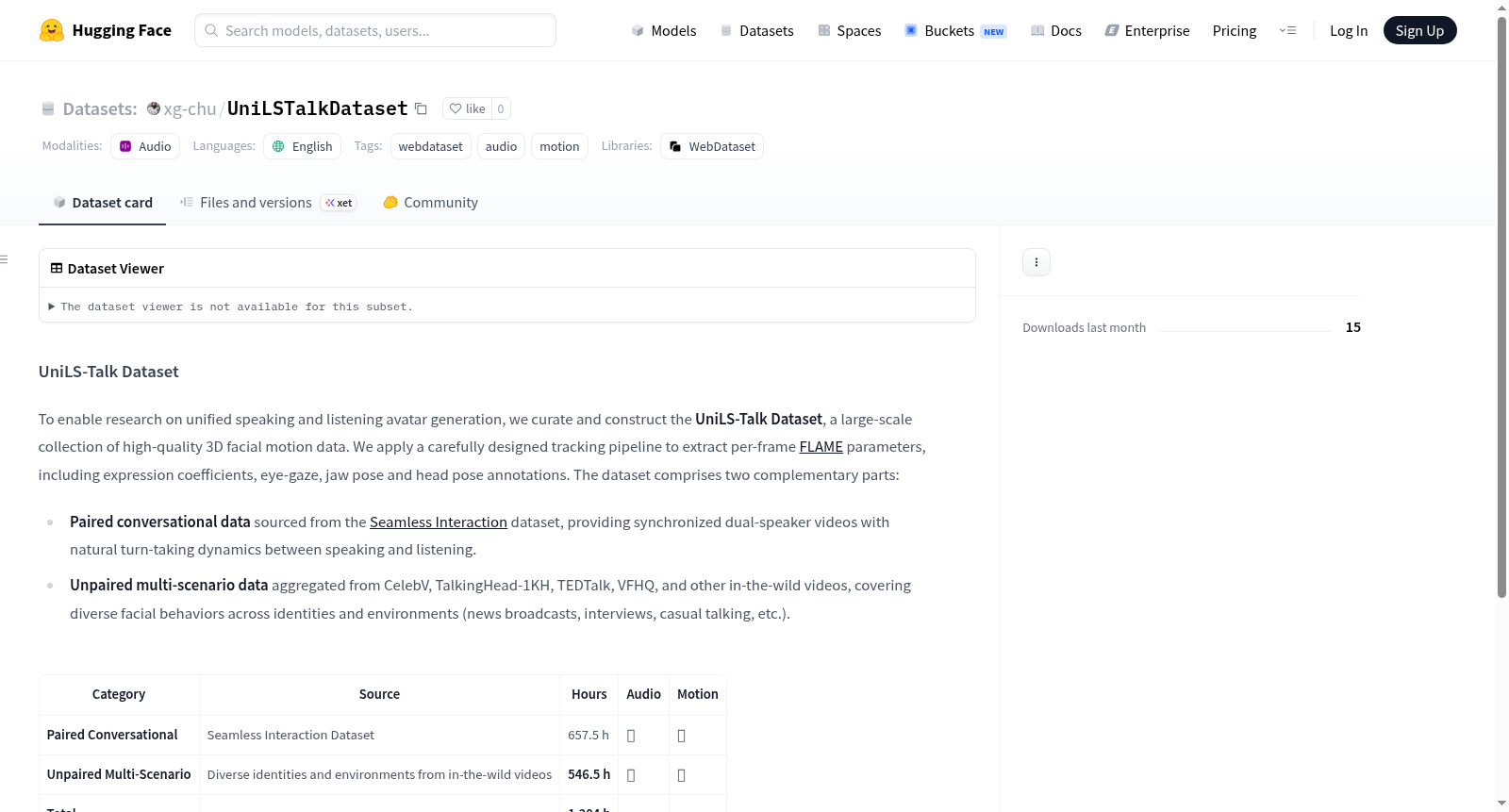Click the Dataset Viewer header
This screenshot has width=1509, height=812.
(x=507, y=269)
